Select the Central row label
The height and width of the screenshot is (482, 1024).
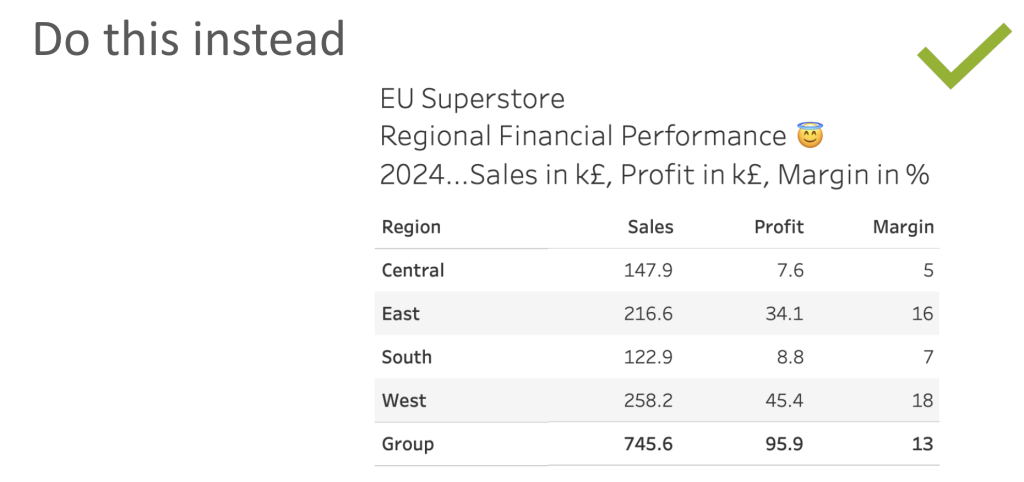click(413, 270)
